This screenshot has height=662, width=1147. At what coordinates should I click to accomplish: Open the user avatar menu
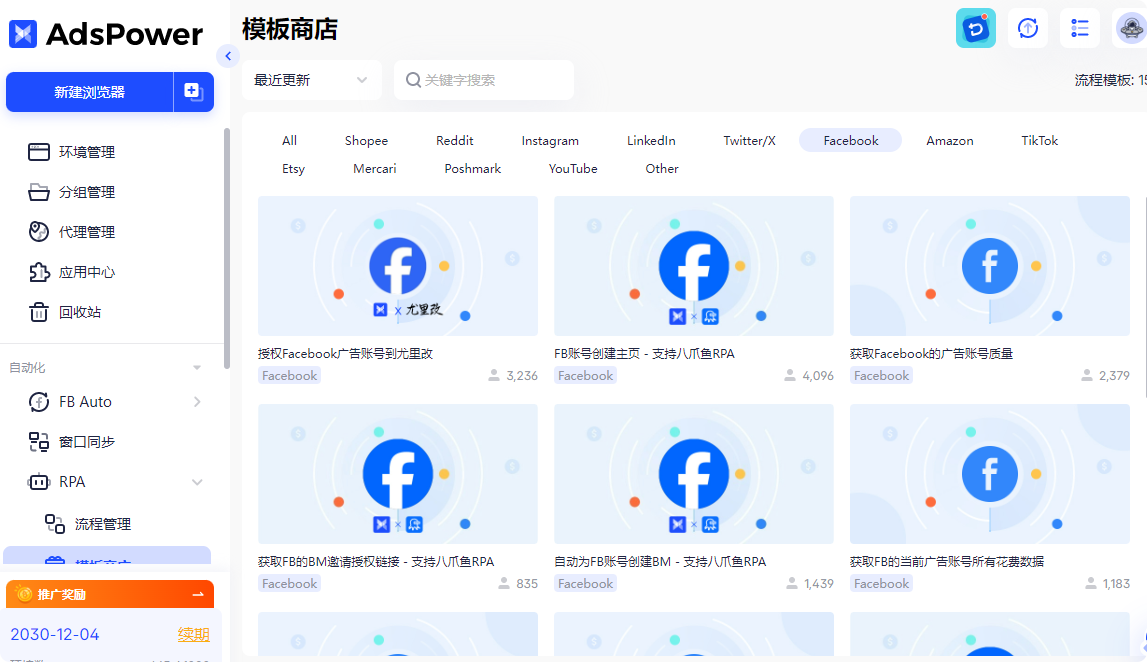click(1131, 29)
